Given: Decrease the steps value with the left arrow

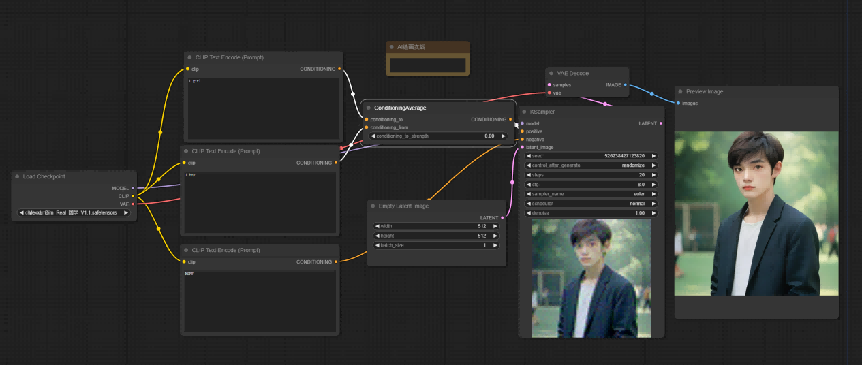Looking at the screenshot, I should click(529, 174).
